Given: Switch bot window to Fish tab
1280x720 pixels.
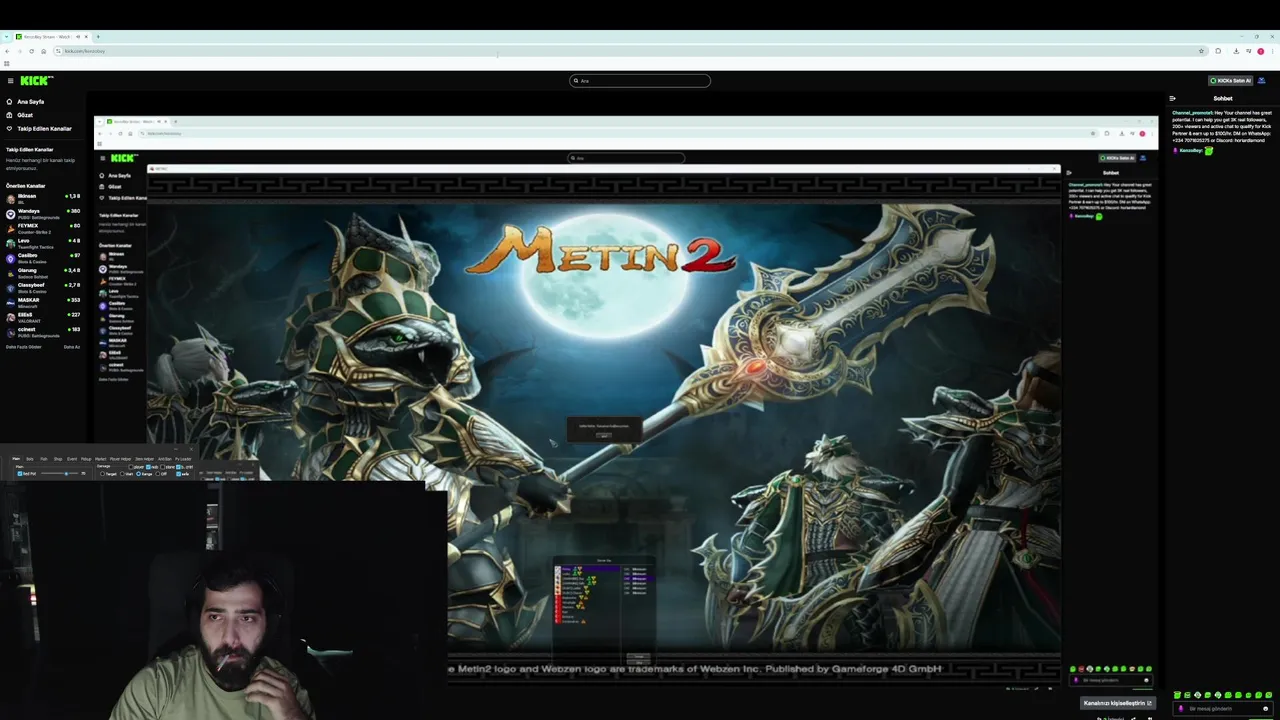Looking at the screenshot, I should (44, 459).
